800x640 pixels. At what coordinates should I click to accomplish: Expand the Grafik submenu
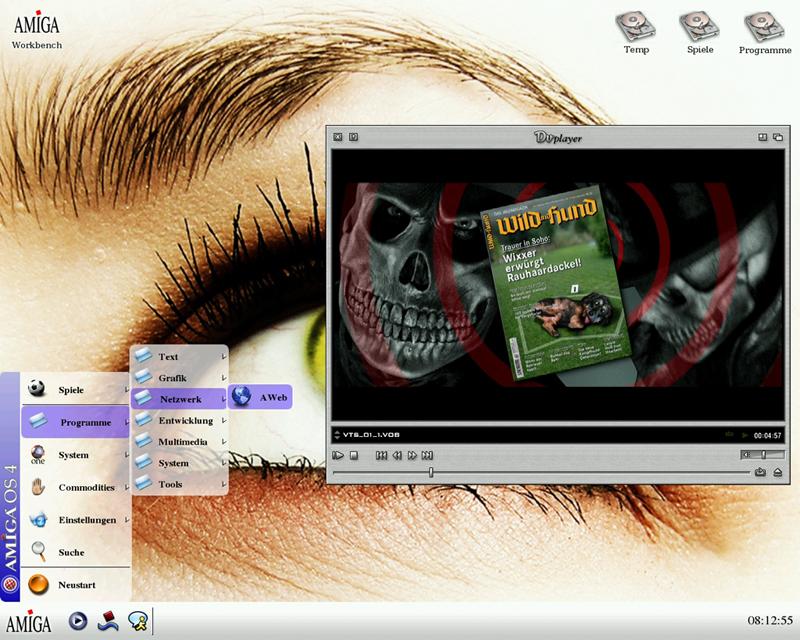pyautogui.click(x=180, y=378)
